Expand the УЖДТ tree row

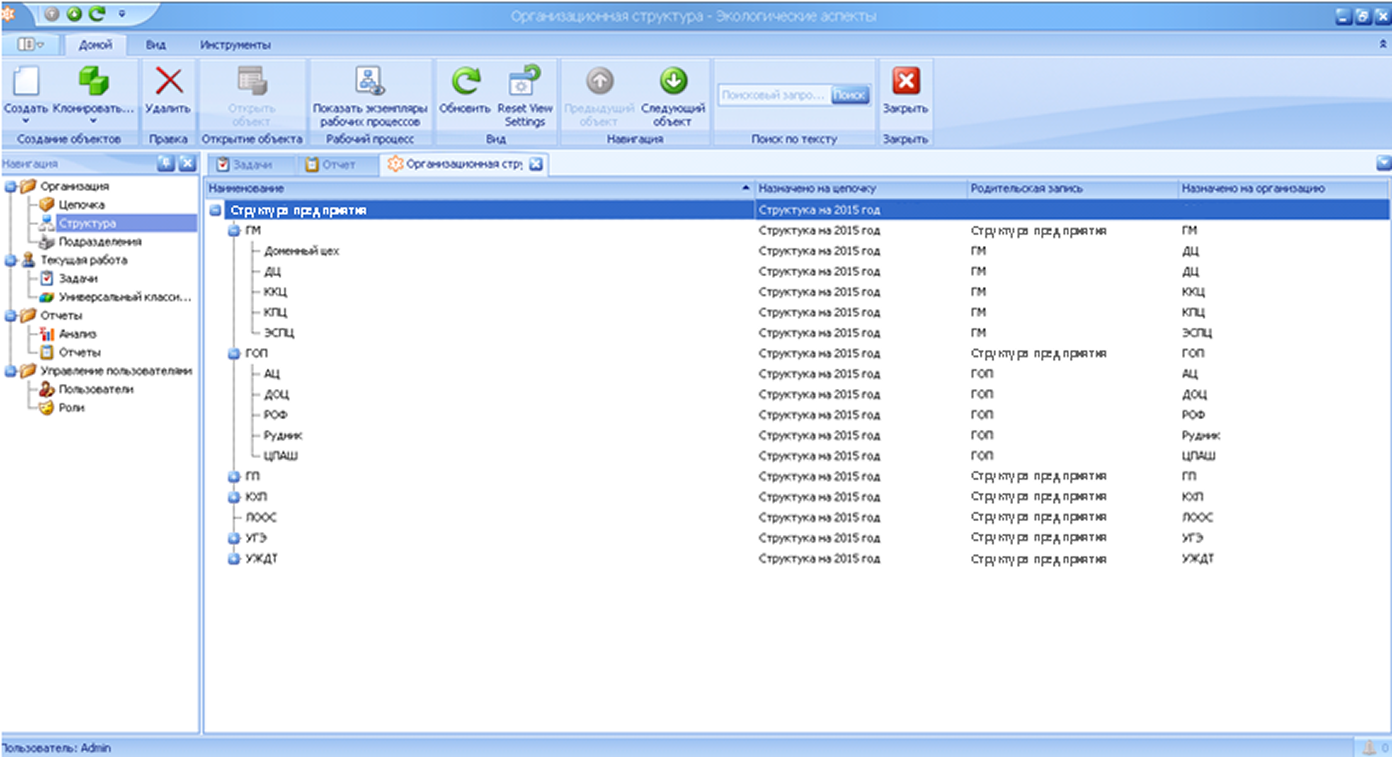pos(234,558)
